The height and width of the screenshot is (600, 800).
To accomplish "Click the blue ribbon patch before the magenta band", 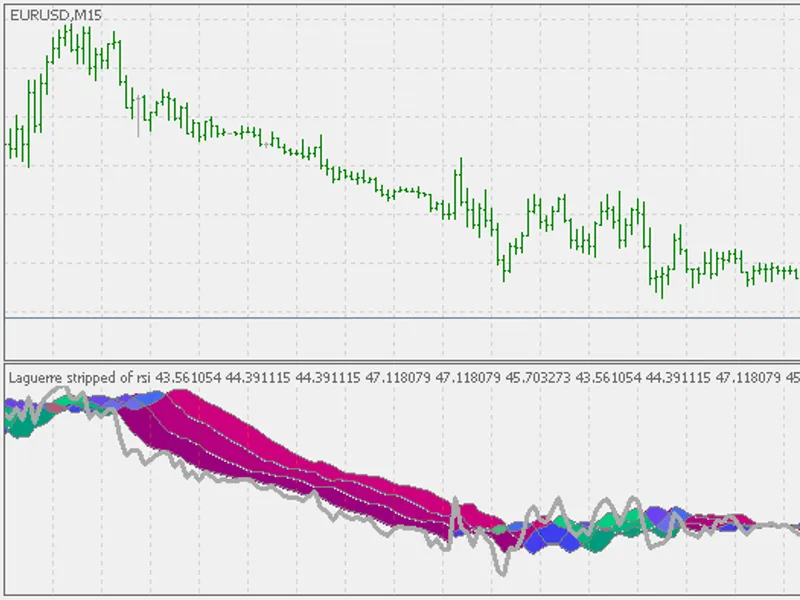I will pos(144,399).
